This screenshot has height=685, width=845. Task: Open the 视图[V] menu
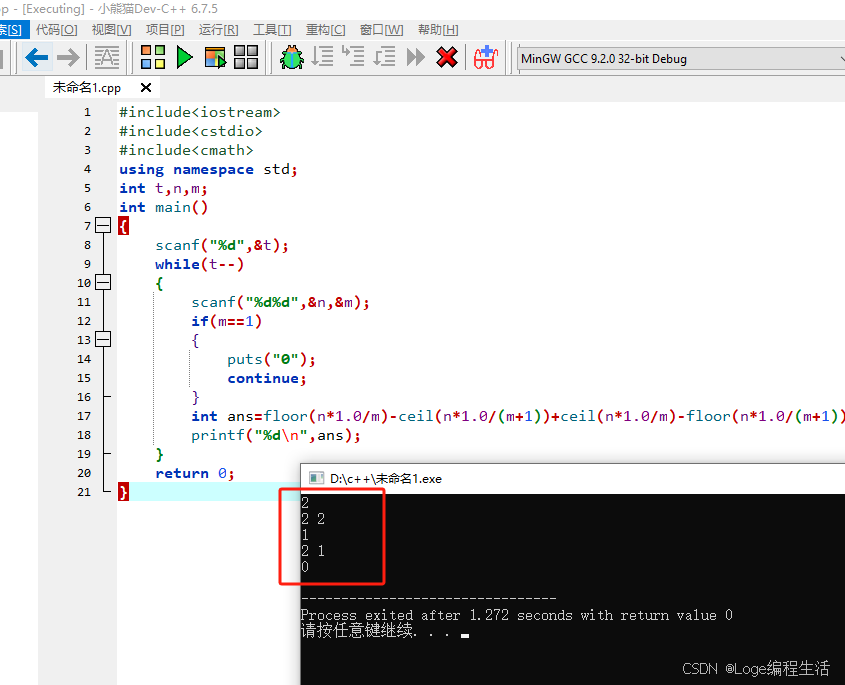111,30
